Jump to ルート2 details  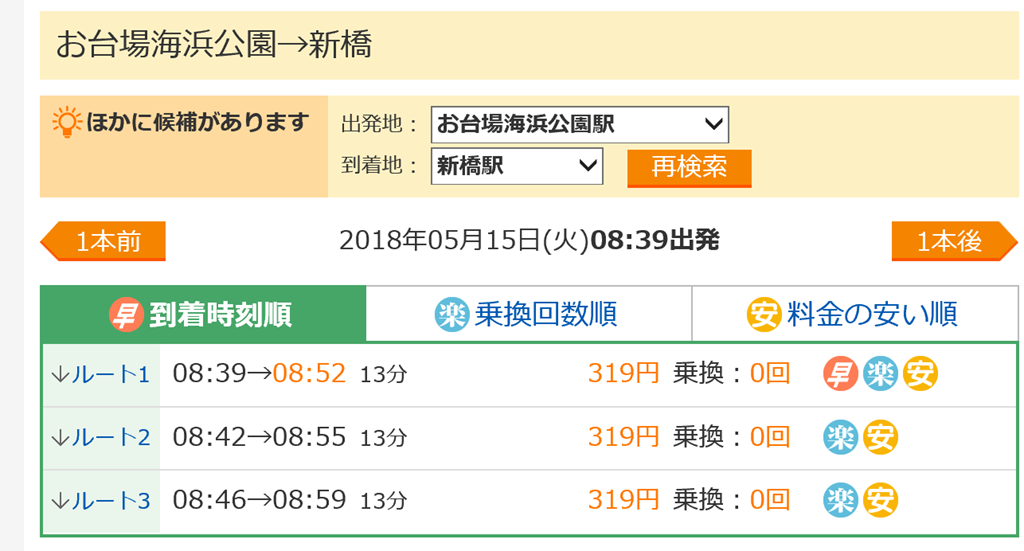100,437
